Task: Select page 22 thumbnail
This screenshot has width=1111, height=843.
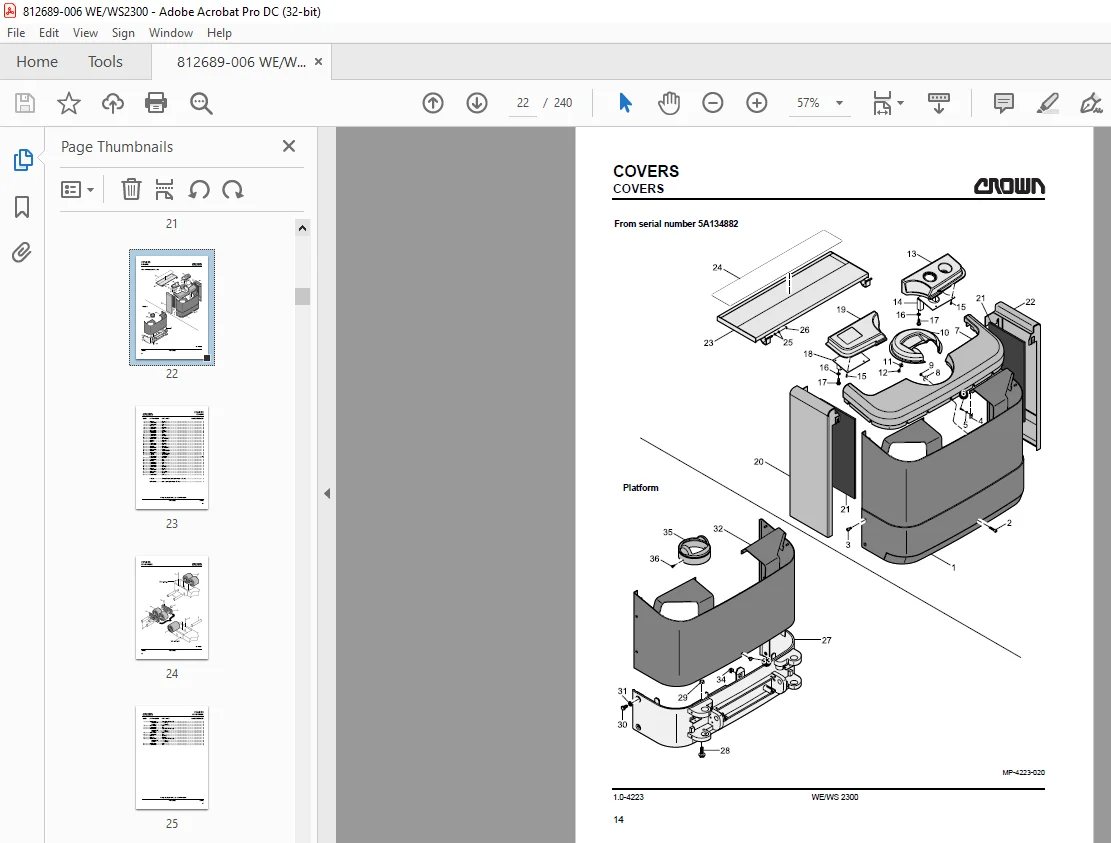Action: tap(172, 307)
